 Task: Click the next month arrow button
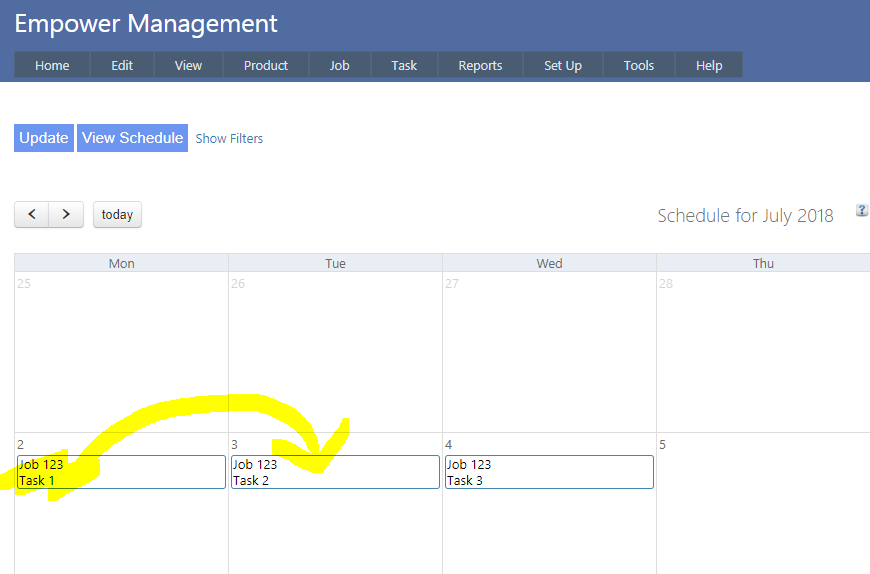(66, 214)
